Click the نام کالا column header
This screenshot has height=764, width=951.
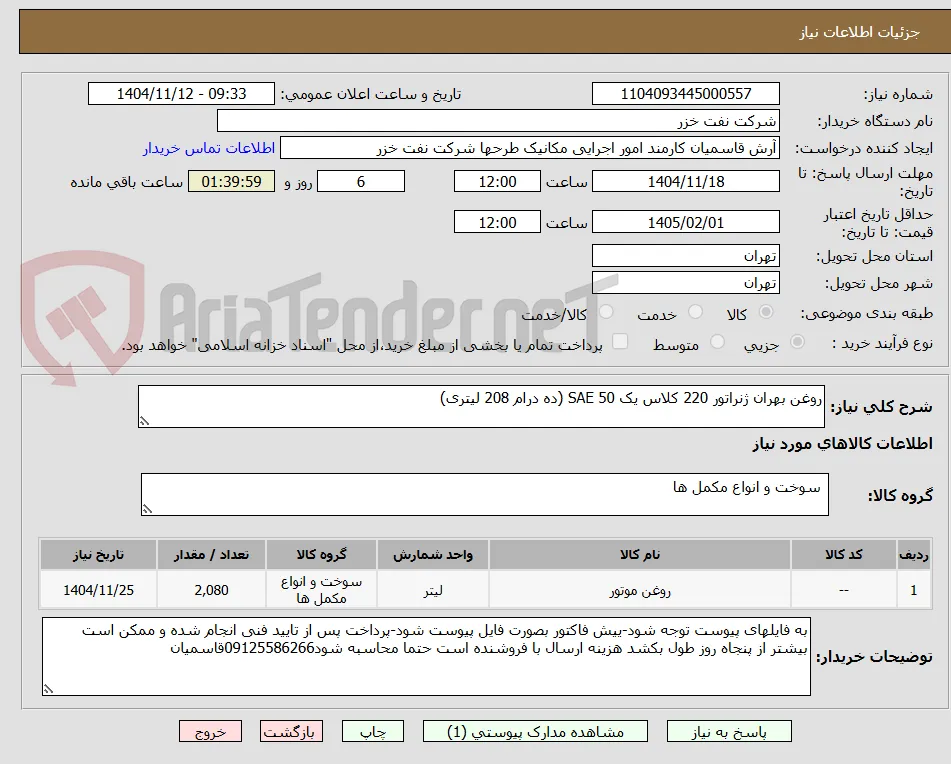[x=640, y=555]
